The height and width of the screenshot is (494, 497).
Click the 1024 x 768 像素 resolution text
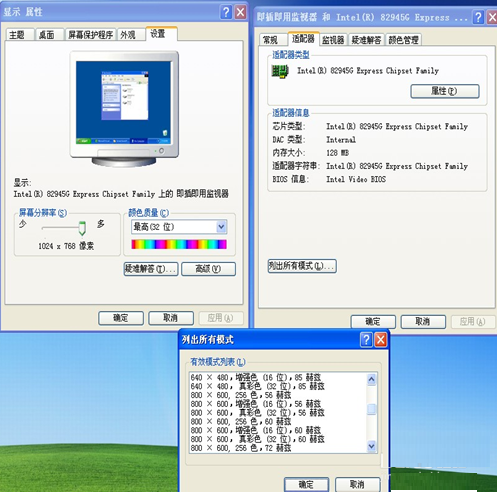[x=66, y=246]
